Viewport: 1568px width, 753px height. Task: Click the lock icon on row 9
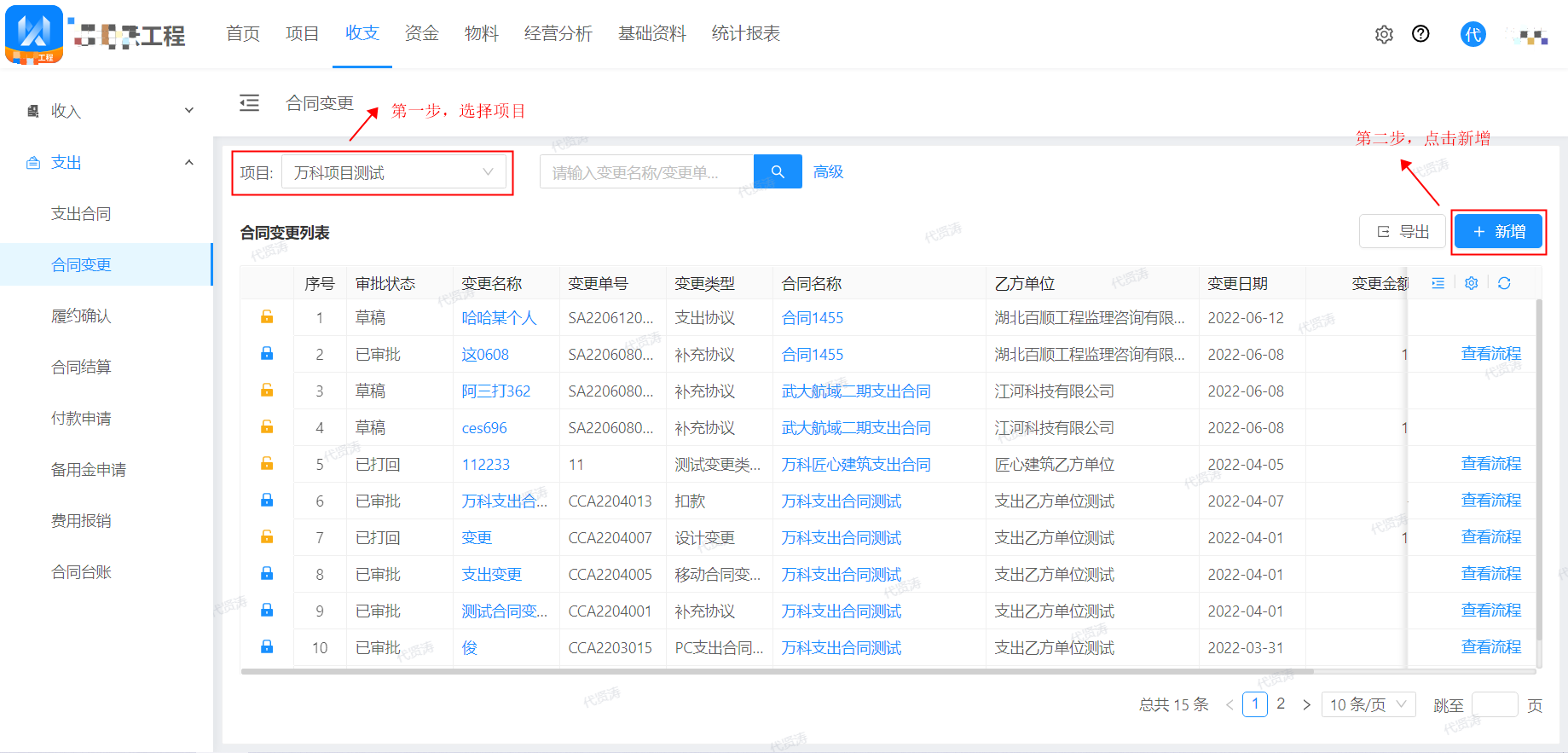pos(267,611)
